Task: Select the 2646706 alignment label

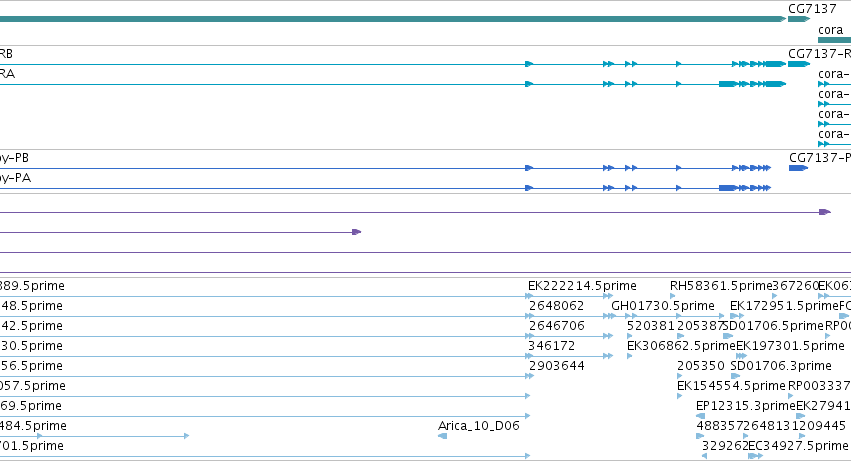Action: click(557, 326)
